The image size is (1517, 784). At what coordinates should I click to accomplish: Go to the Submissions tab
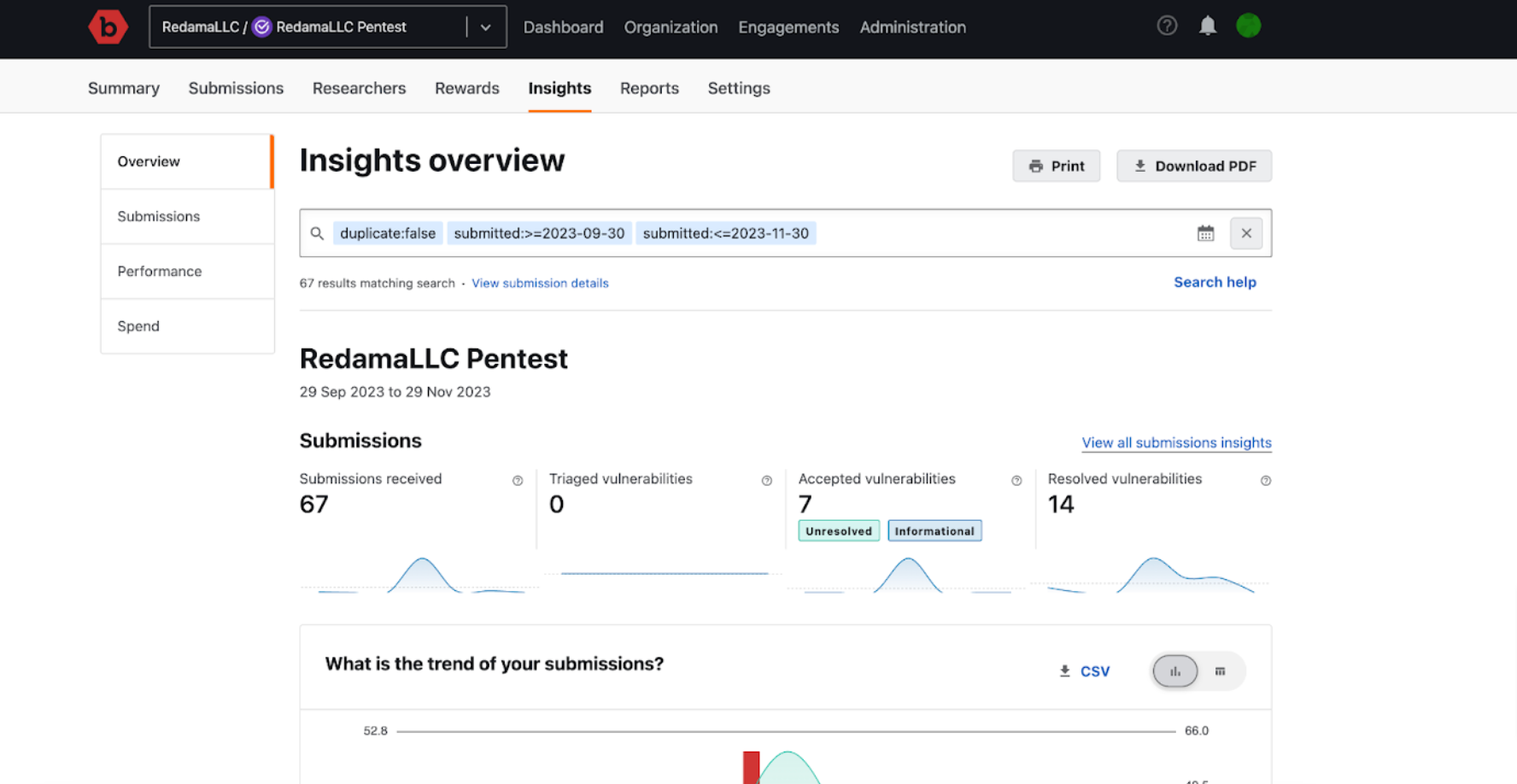coord(236,88)
